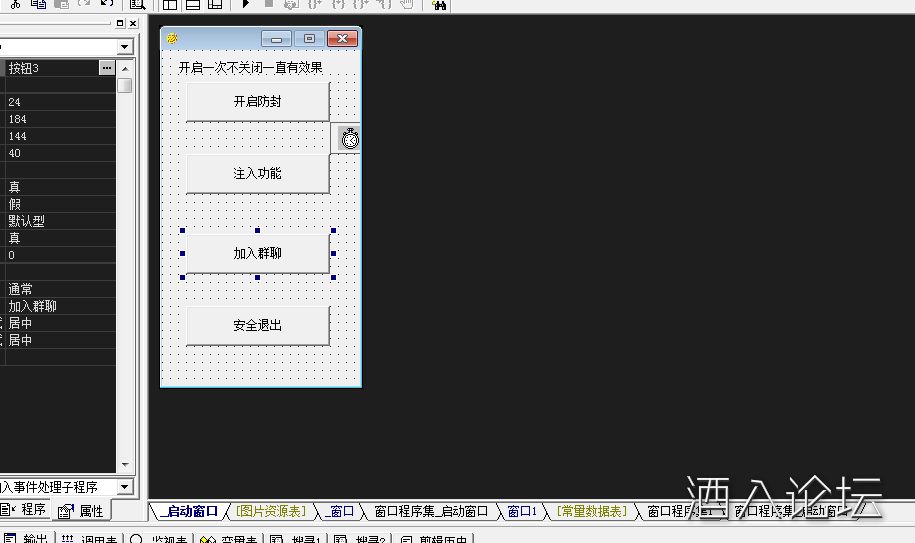Screen dimensions: 915x543
Task: Float the properties panel with the square icon
Action: (120, 24)
